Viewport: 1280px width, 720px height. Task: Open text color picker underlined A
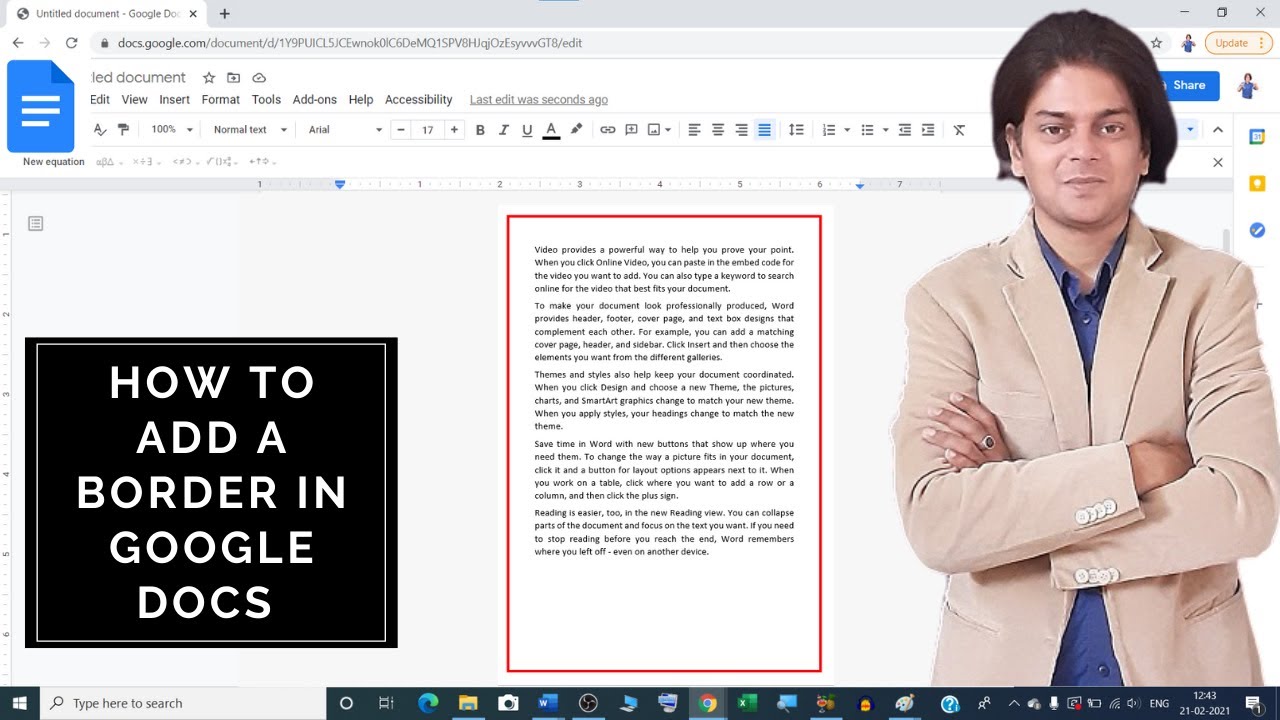550,130
